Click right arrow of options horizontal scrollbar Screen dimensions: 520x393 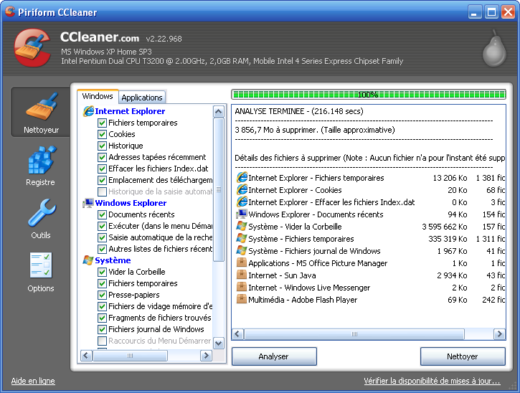(206, 355)
